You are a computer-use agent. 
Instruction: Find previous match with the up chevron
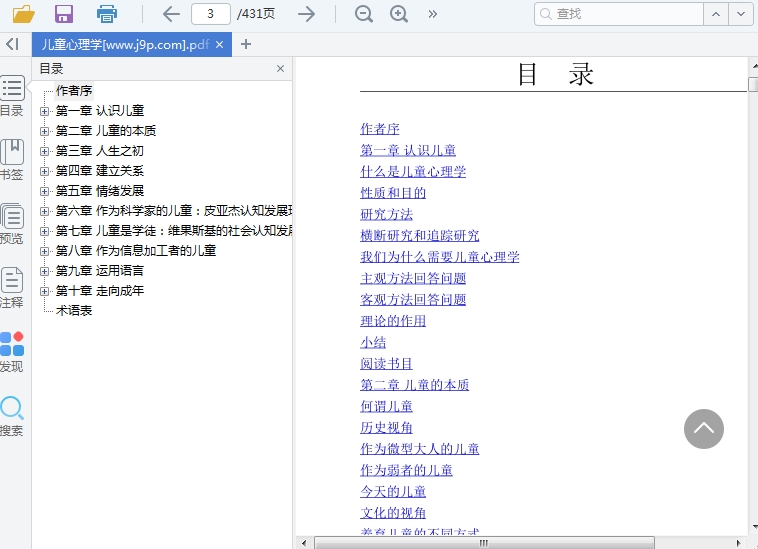click(716, 14)
